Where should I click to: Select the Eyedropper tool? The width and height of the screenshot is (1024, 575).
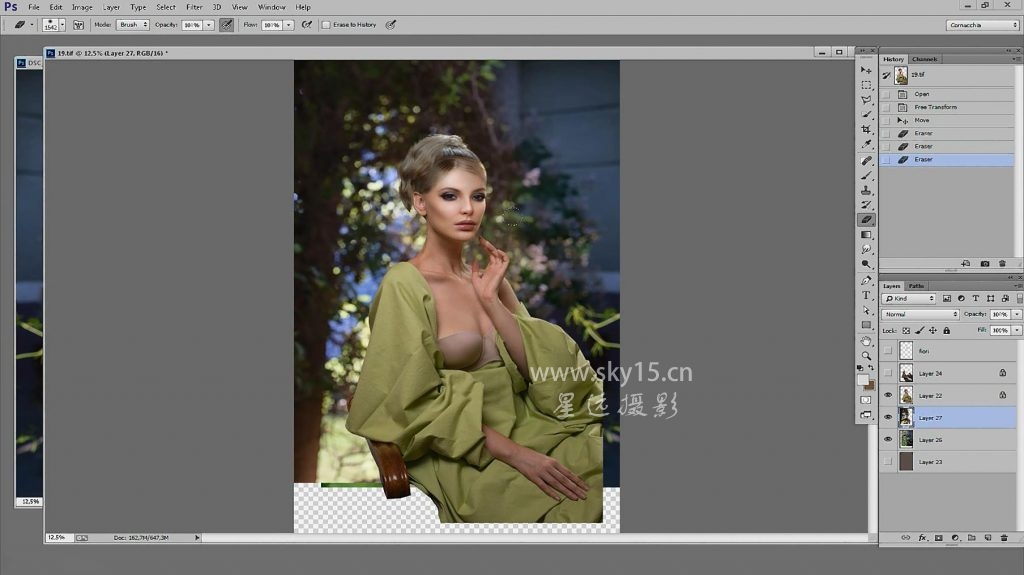[x=866, y=144]
